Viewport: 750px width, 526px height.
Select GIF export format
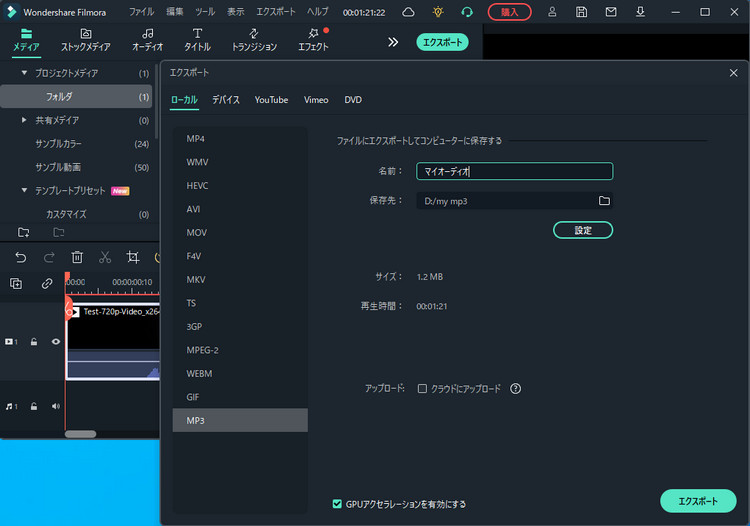click(240, 397)
